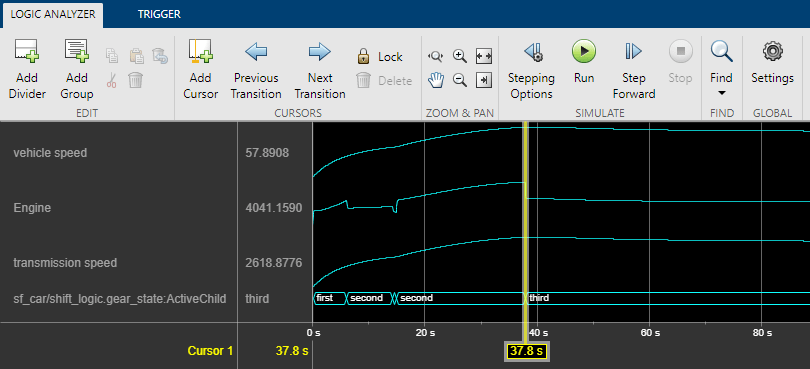
Task: Click the restore-deleted icon with blue arrow
Action: tap(161, 55)
